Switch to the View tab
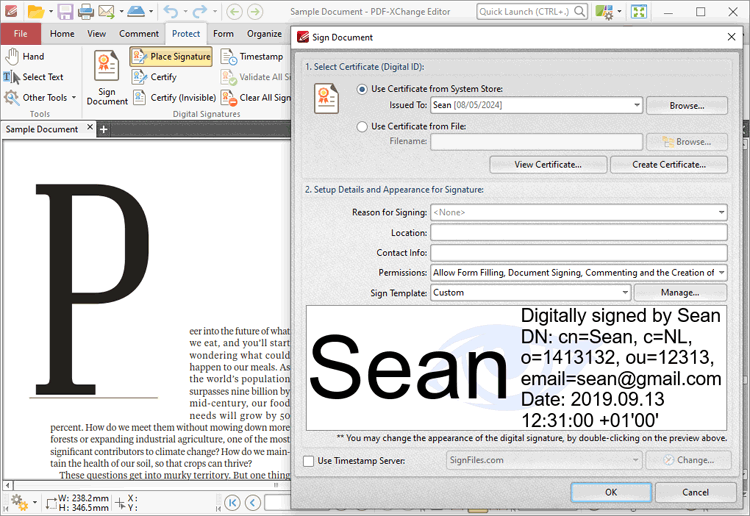This screenshot has width=750, height=516. (x=97, y=33)
